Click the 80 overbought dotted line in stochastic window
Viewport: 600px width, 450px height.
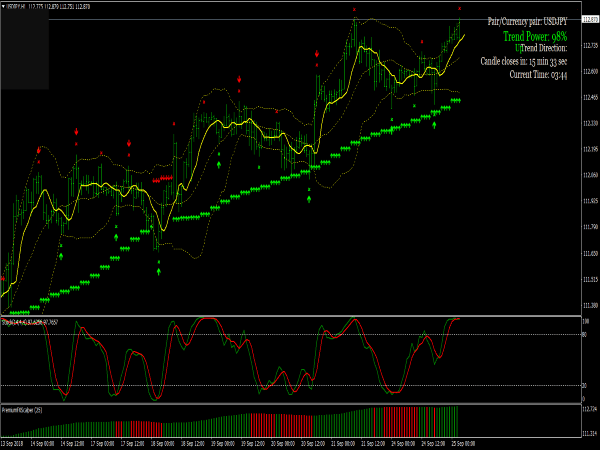[291, 334]
